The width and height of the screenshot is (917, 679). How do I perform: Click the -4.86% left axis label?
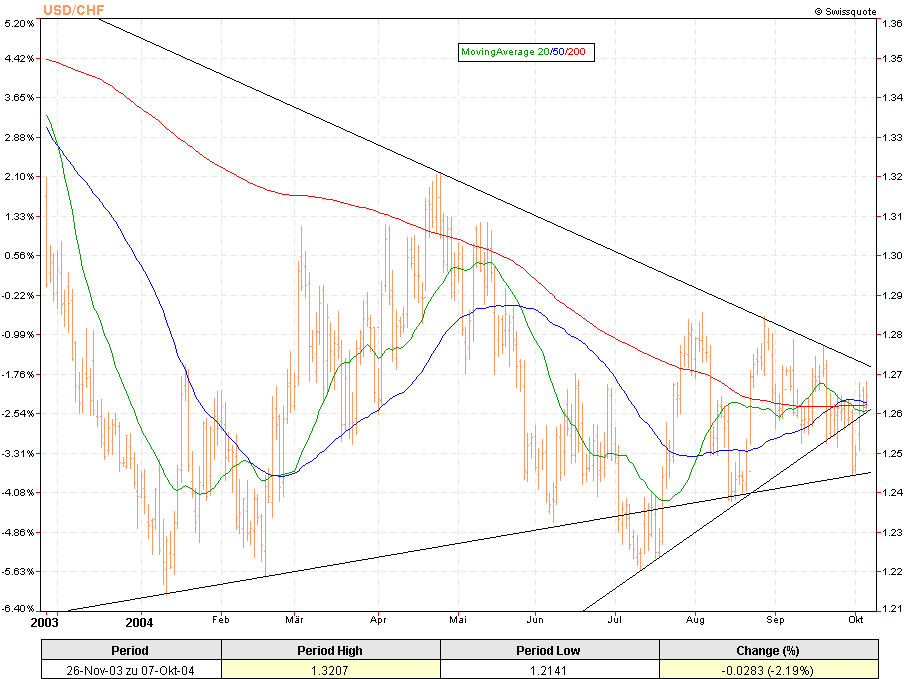18,532
